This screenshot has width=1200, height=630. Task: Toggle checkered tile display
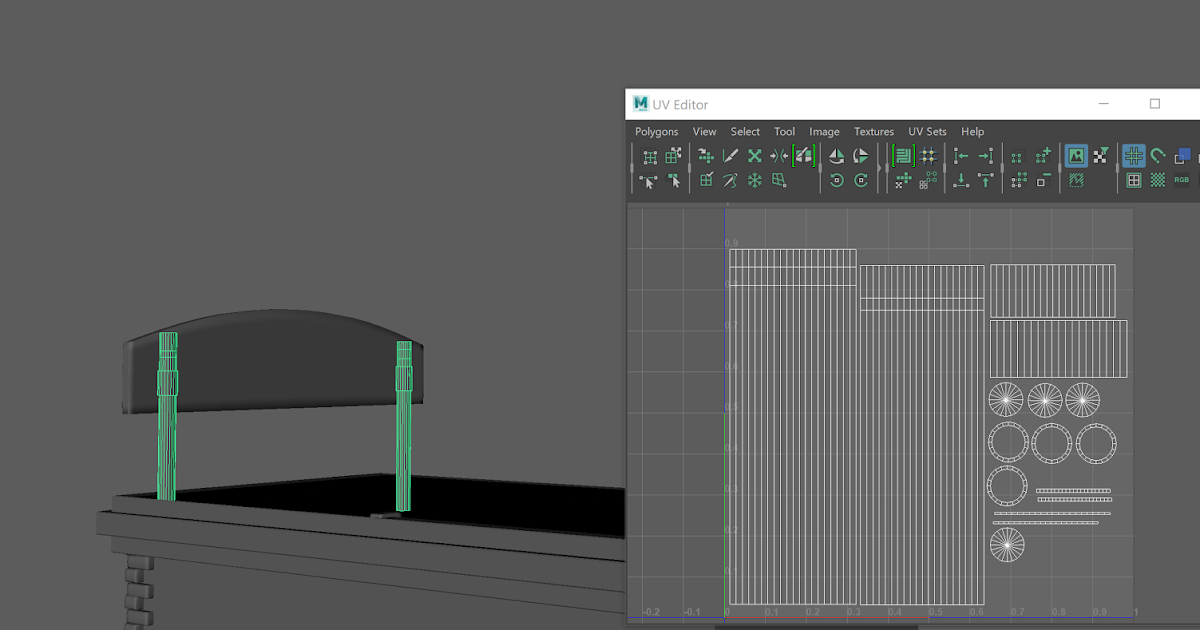1155,180
